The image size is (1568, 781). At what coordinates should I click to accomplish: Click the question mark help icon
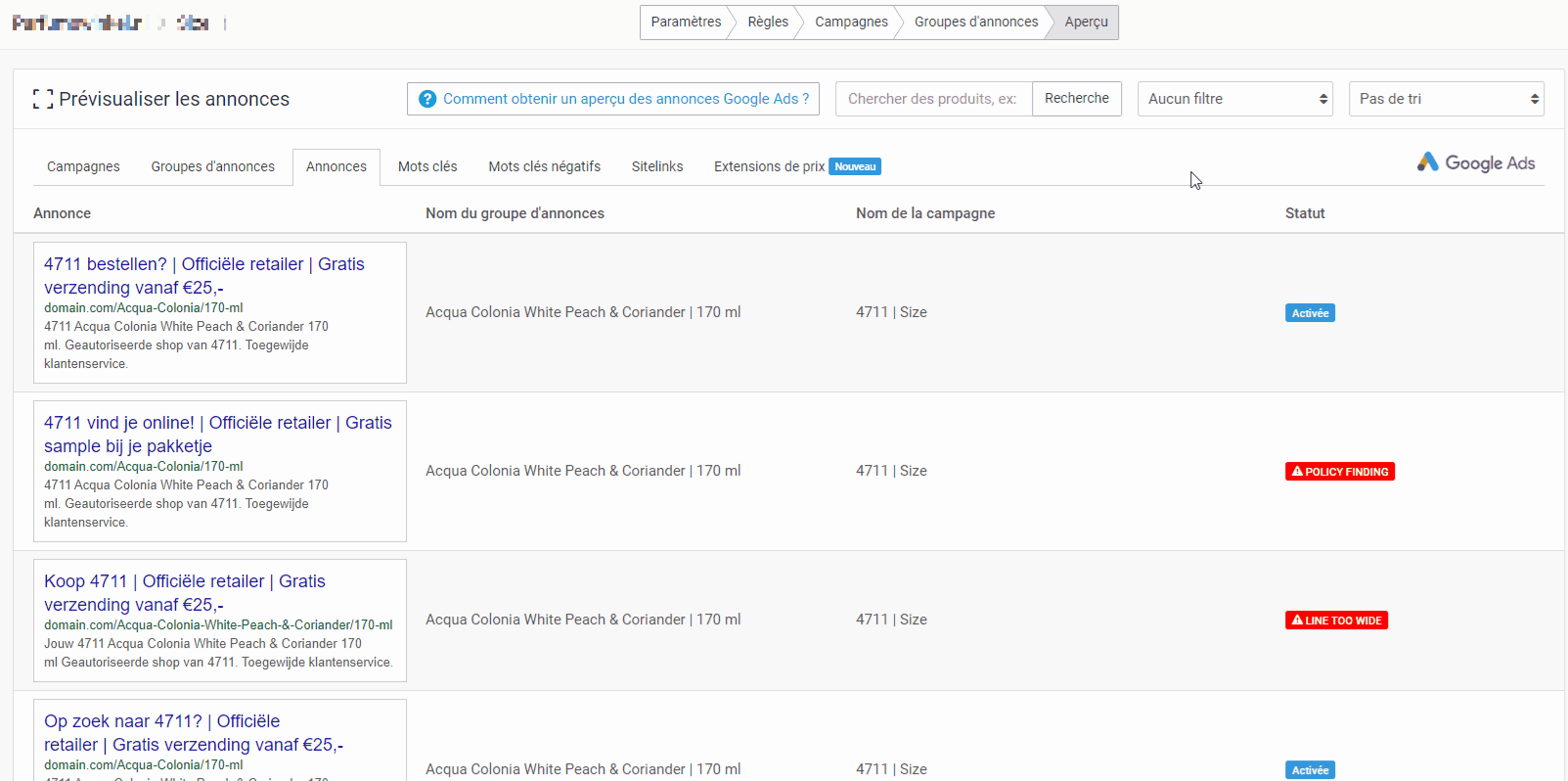click(427, 99)
